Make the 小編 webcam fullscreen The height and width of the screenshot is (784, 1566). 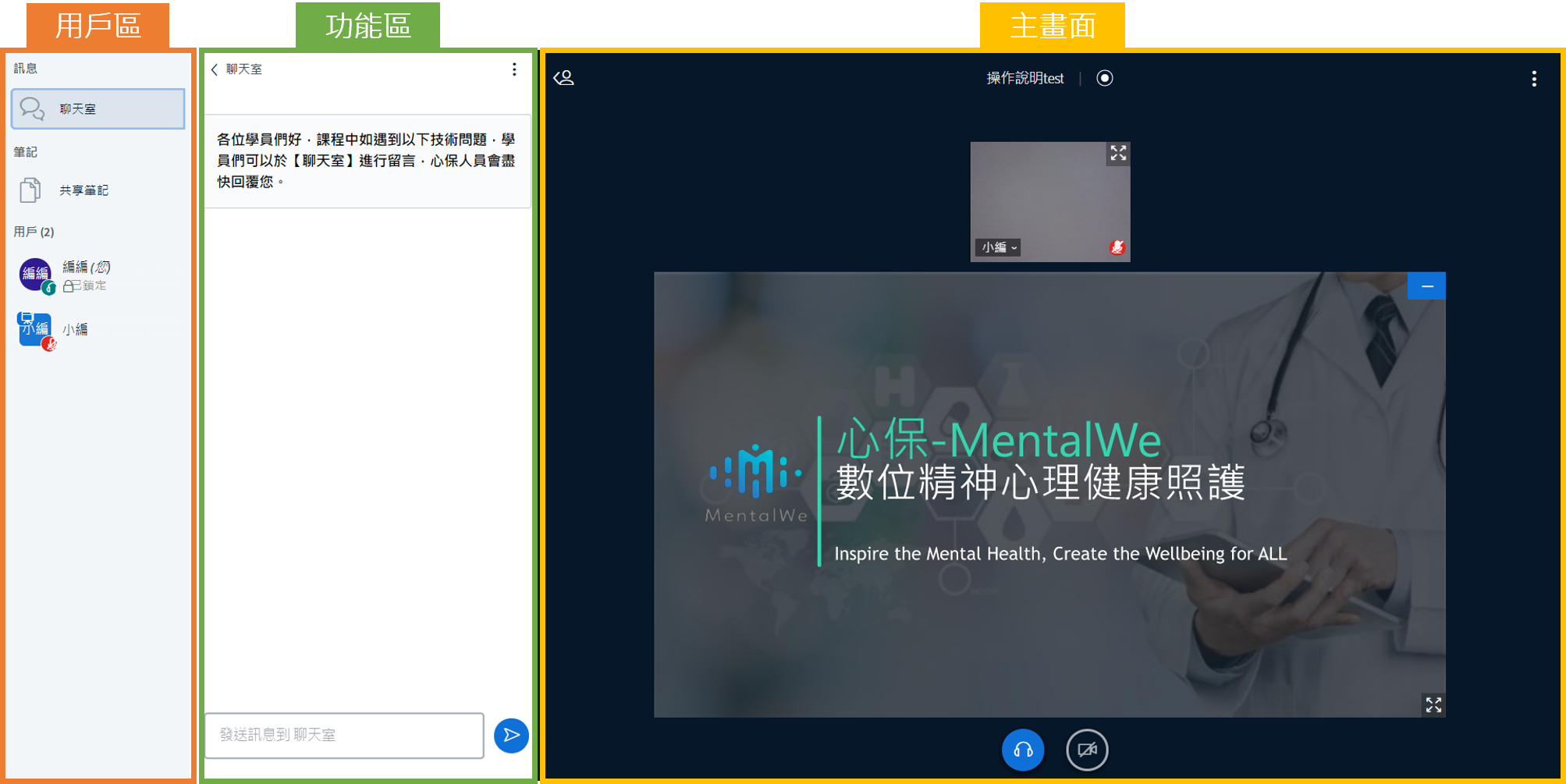click(1118, 153)
